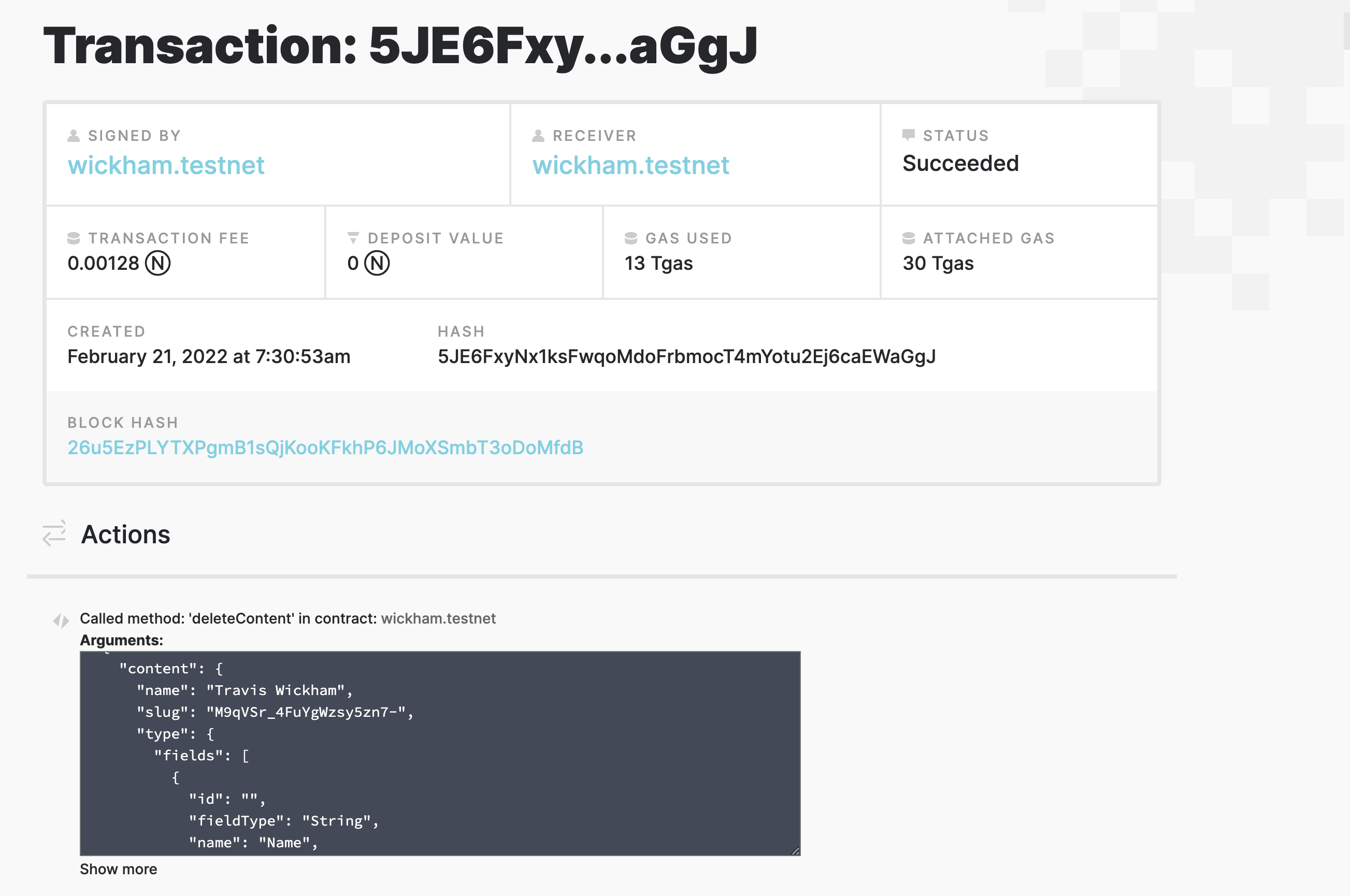Open the receiver account wickham.testnet link
Image resolution: width=1350 pixels, height=896 pixels.
pyautogui.click(x=630, y=166)
